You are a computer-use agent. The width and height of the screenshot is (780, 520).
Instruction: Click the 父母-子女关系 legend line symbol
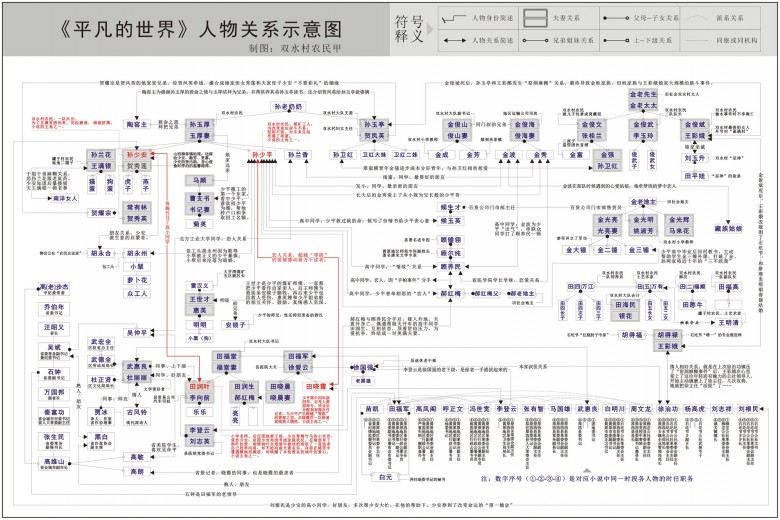click(x=616, y=18)
